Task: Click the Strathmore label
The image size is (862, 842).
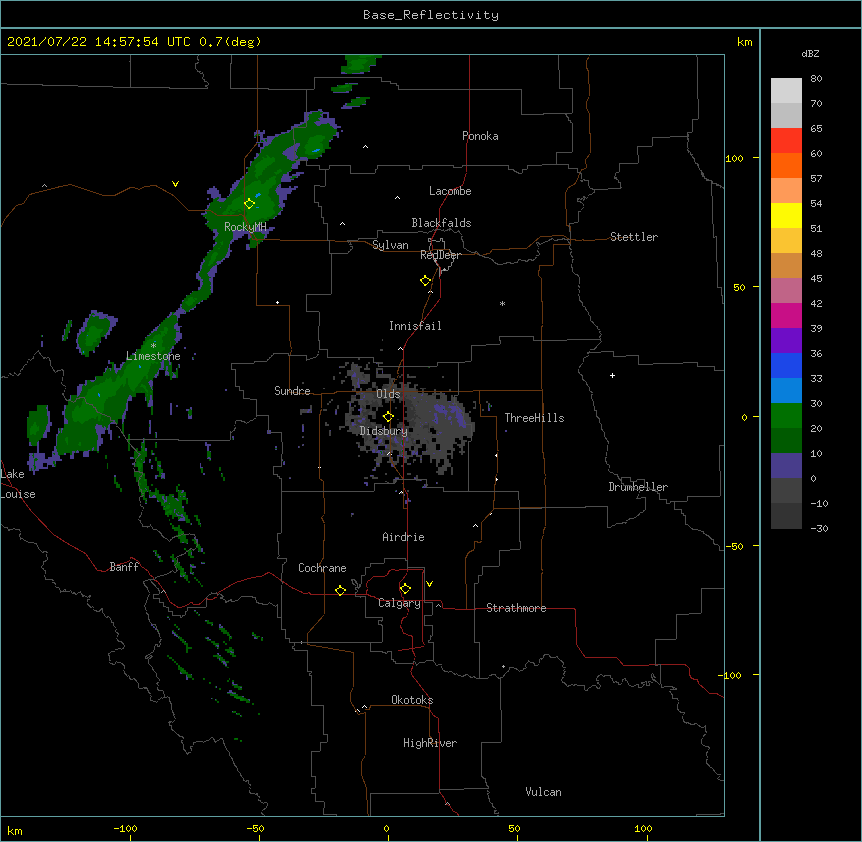Action: [516, 608]
